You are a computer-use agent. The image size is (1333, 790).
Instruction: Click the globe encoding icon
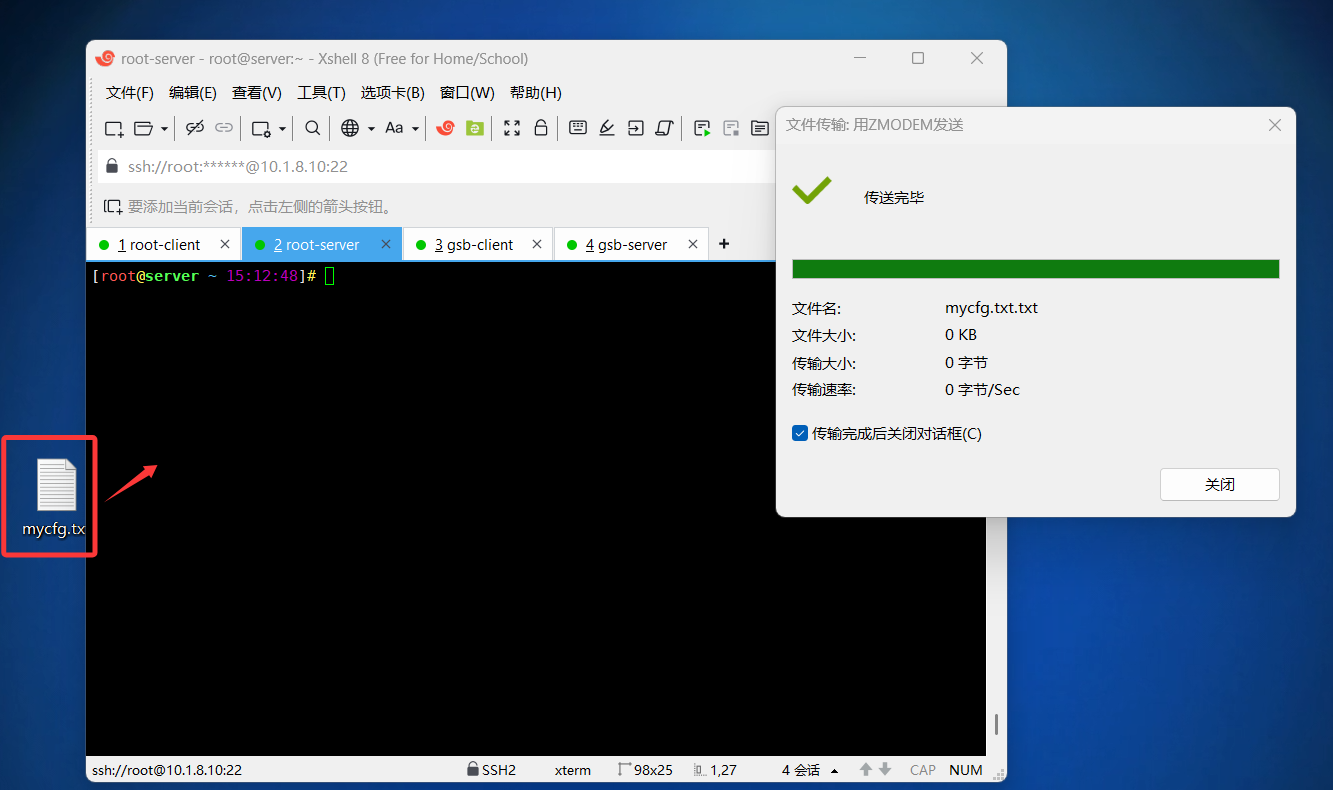point(350,128)
